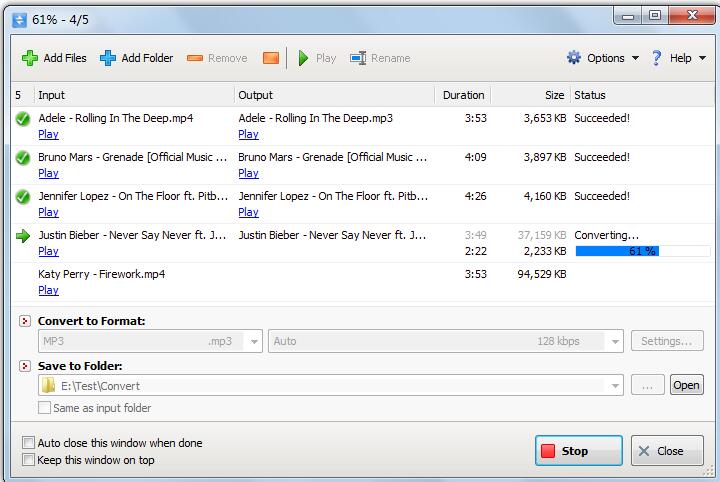Image resolution: width=720 pixels, height=482 pixels.
Task: Select the Katy Perry - Firework.mp4 row
Action: (x=363, y=282)
